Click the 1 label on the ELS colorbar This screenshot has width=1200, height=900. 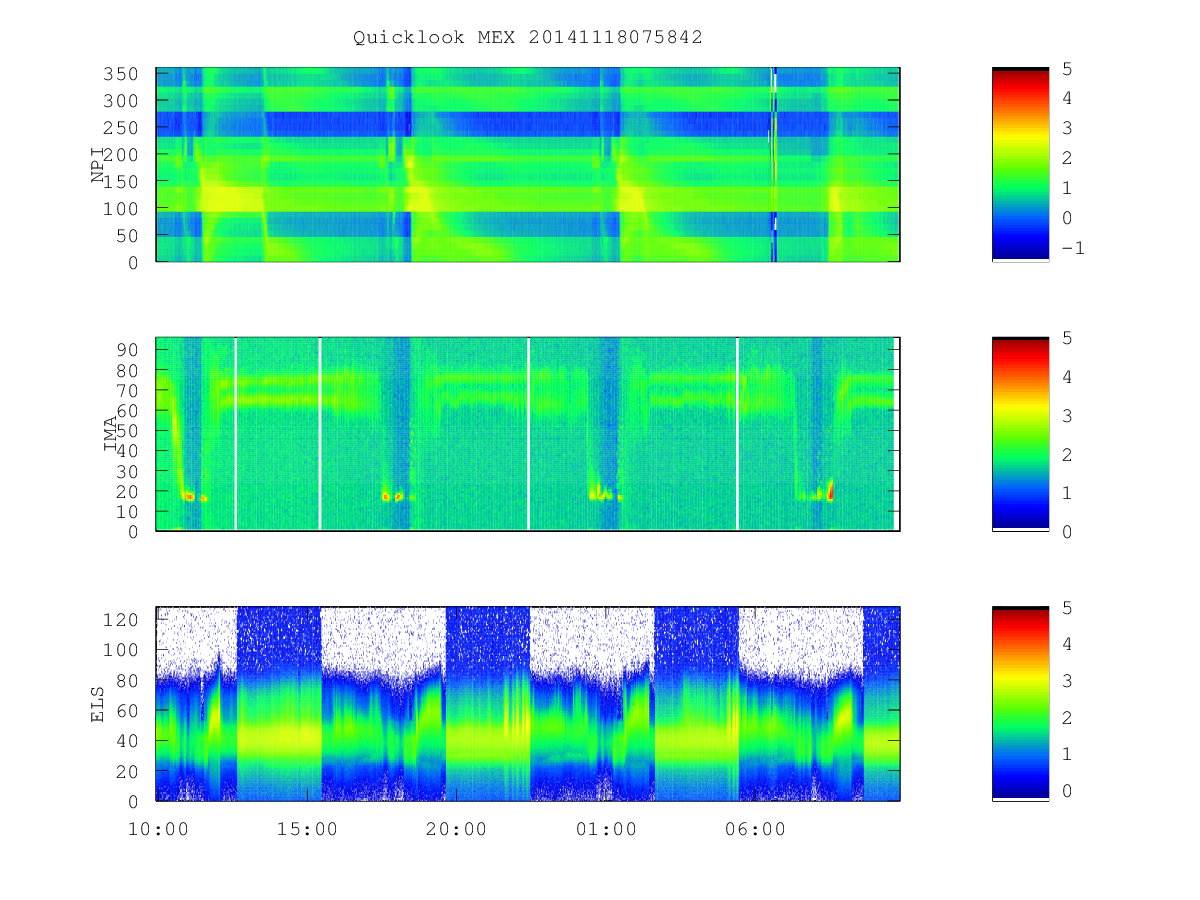[1067, 754]
